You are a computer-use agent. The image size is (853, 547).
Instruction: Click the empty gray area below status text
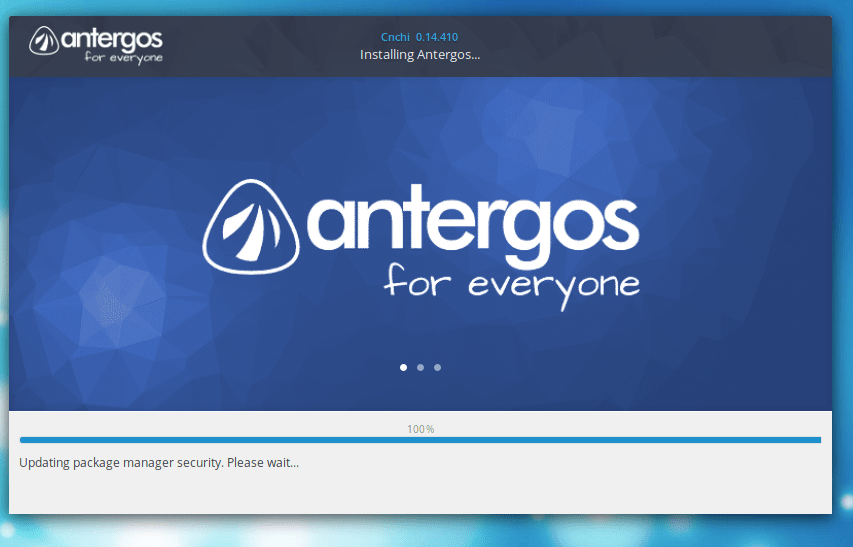pos(420,495)
